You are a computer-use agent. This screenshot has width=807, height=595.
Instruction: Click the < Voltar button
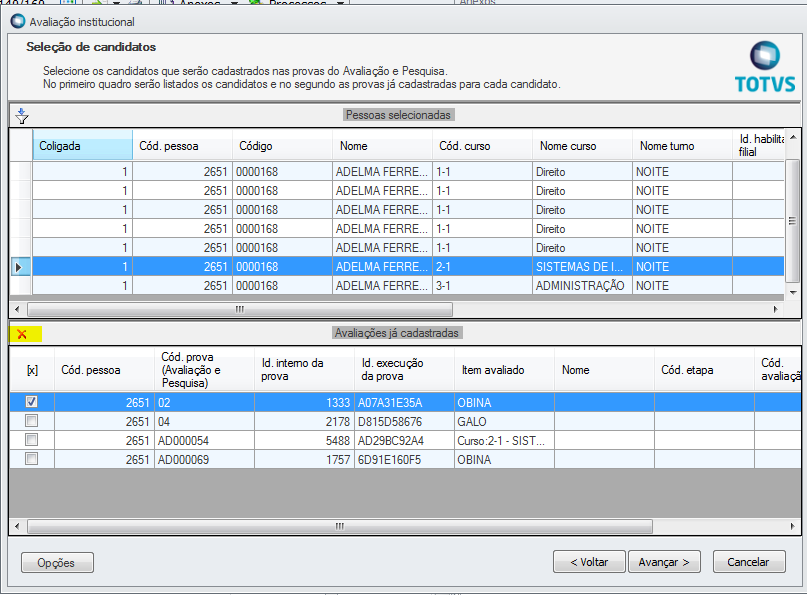[589, 562]
